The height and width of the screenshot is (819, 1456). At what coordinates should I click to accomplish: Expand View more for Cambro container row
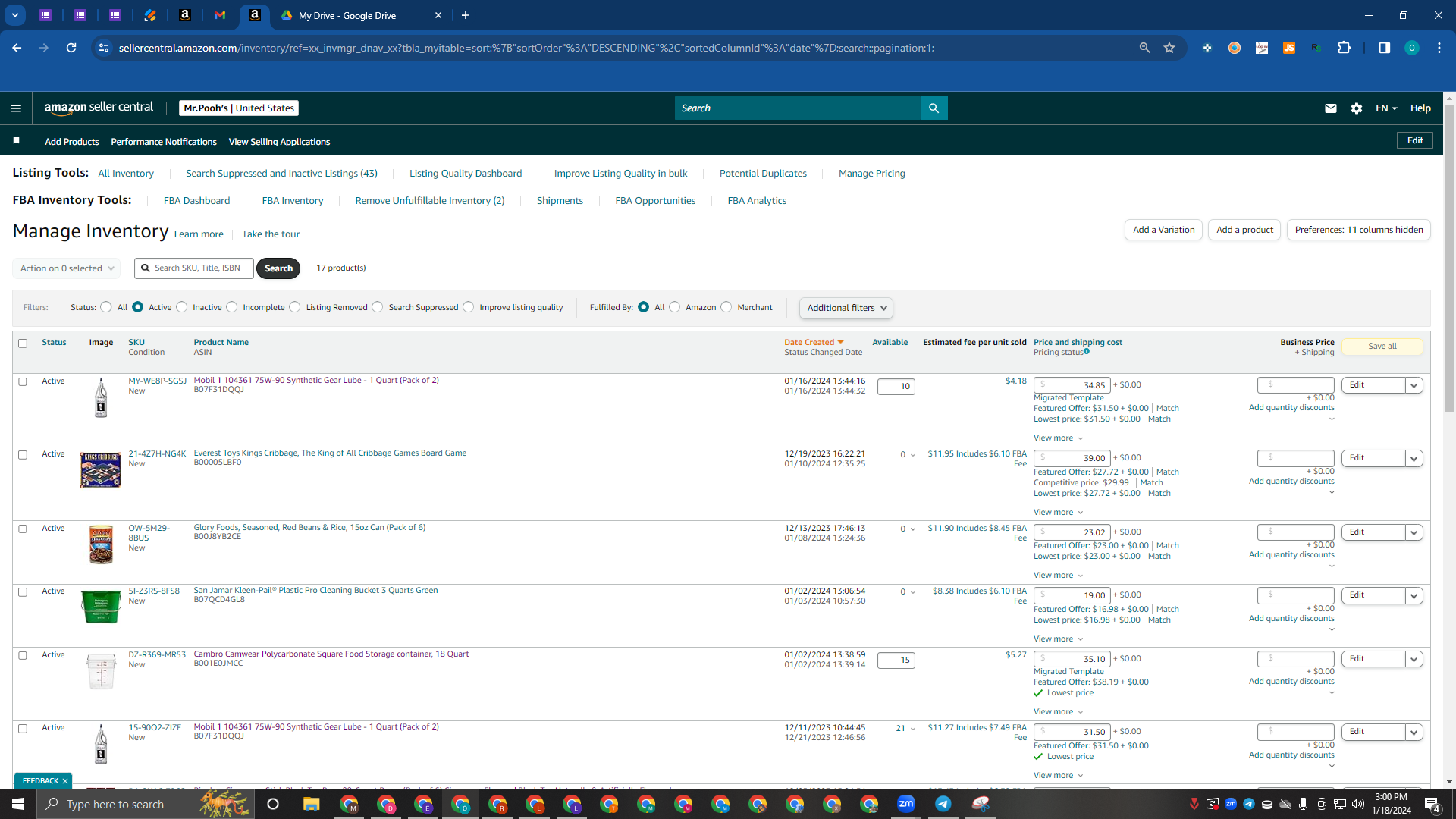1058,712
